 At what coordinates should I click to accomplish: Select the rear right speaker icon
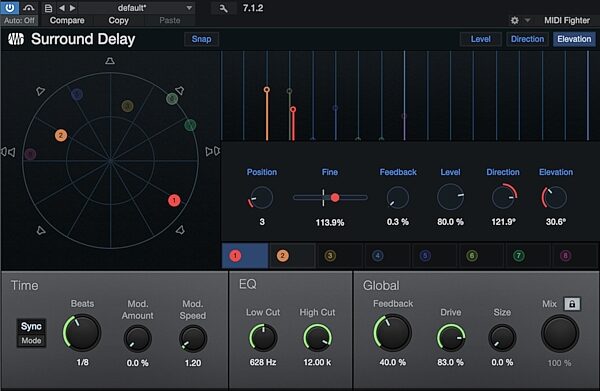pyautogui.click(x=180, y=230)
